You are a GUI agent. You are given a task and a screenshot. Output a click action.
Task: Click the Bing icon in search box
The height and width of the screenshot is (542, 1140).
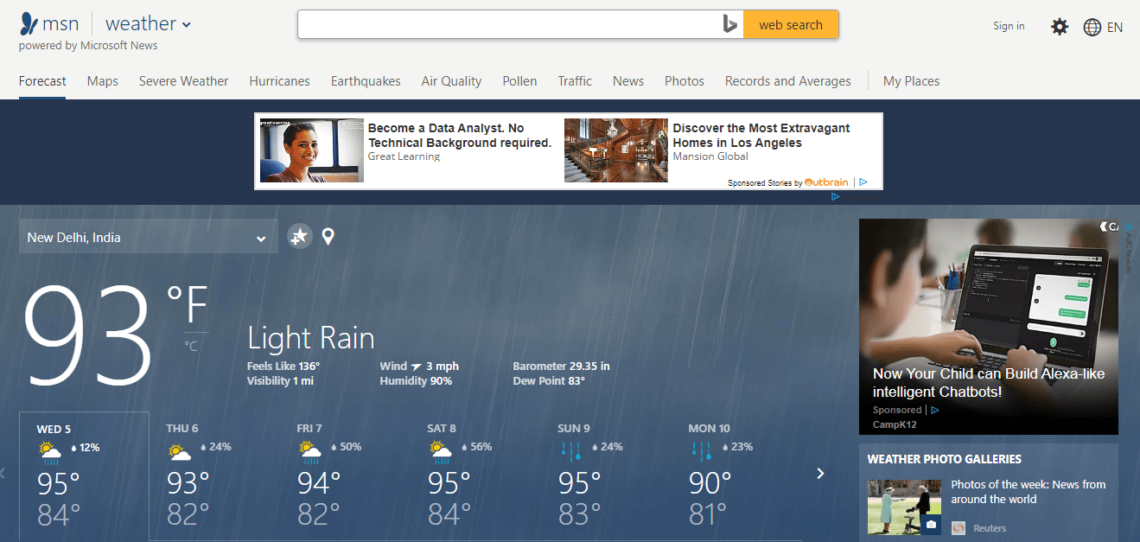coord(730,25)
